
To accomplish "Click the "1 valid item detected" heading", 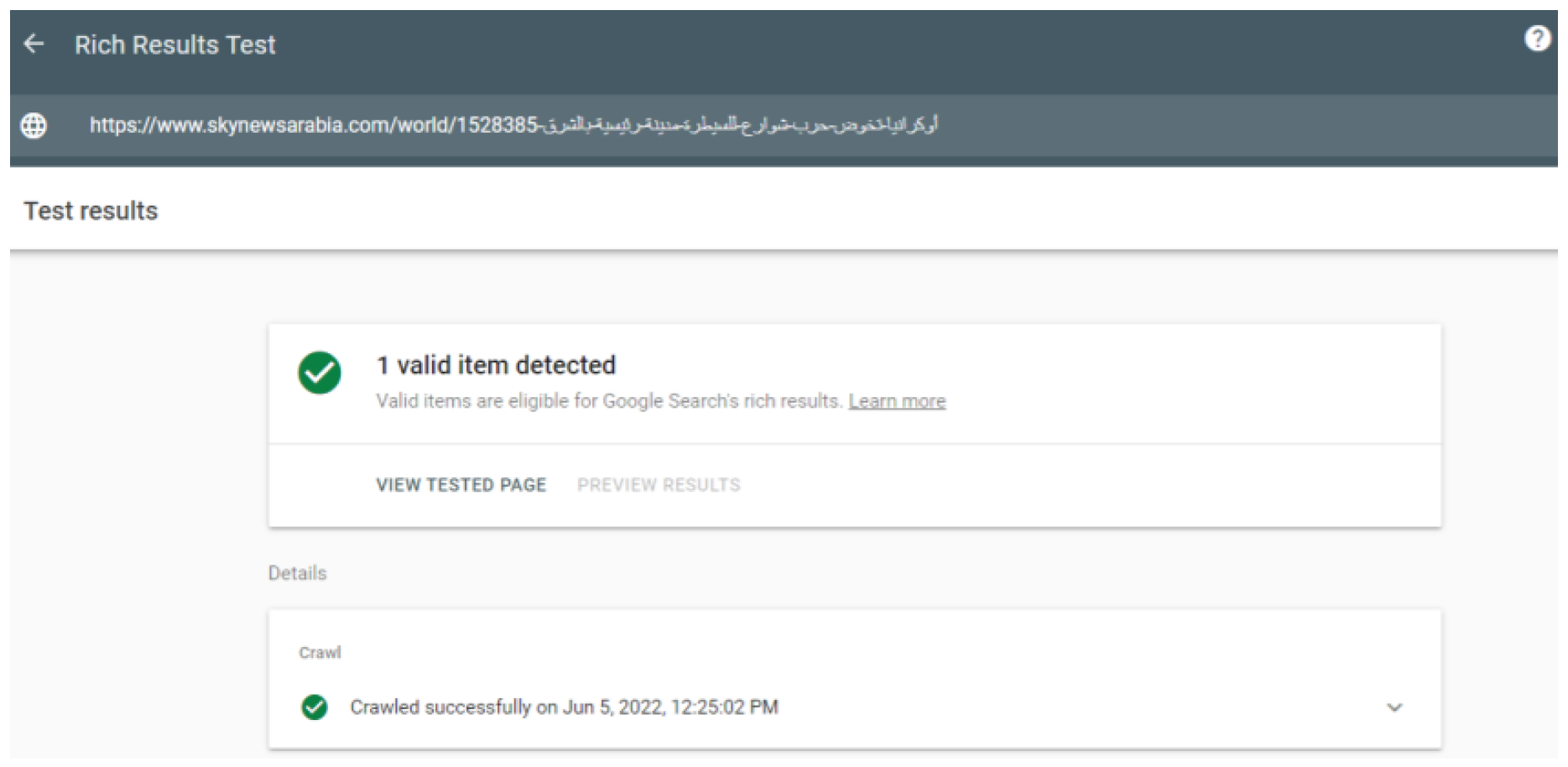I will [496, 365].
